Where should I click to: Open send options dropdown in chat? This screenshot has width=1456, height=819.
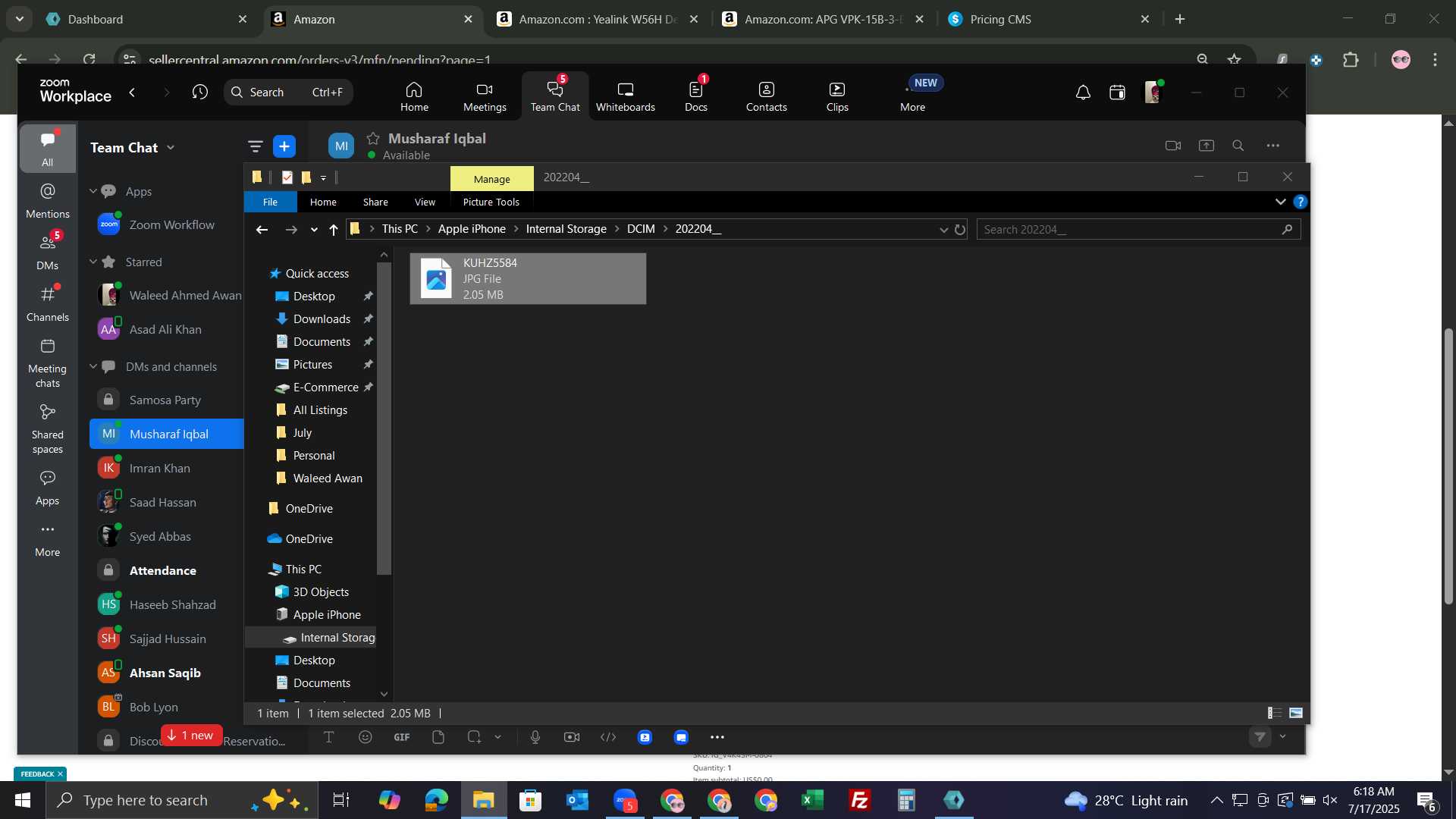[x=1282, y=736]
